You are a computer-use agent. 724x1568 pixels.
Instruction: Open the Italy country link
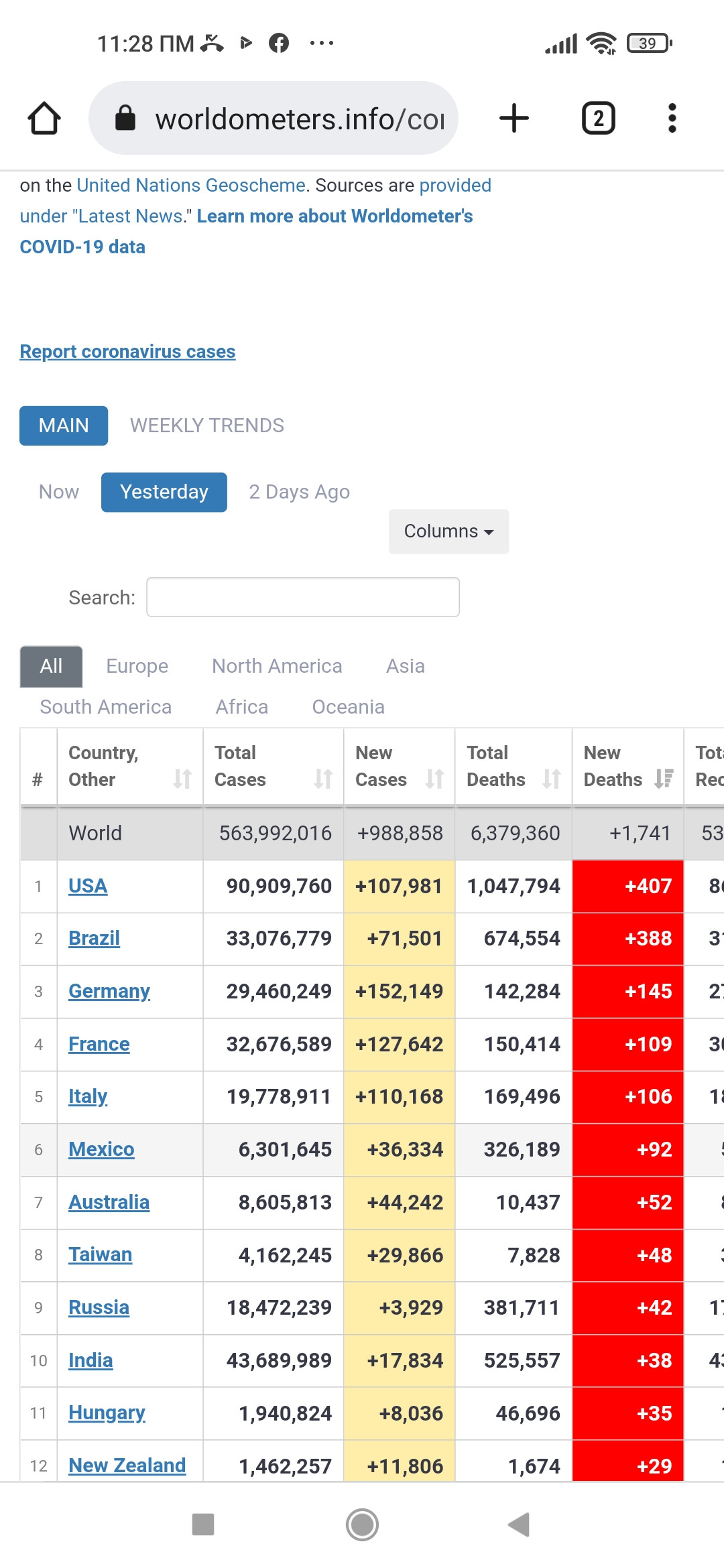[x=88, y=1096]
